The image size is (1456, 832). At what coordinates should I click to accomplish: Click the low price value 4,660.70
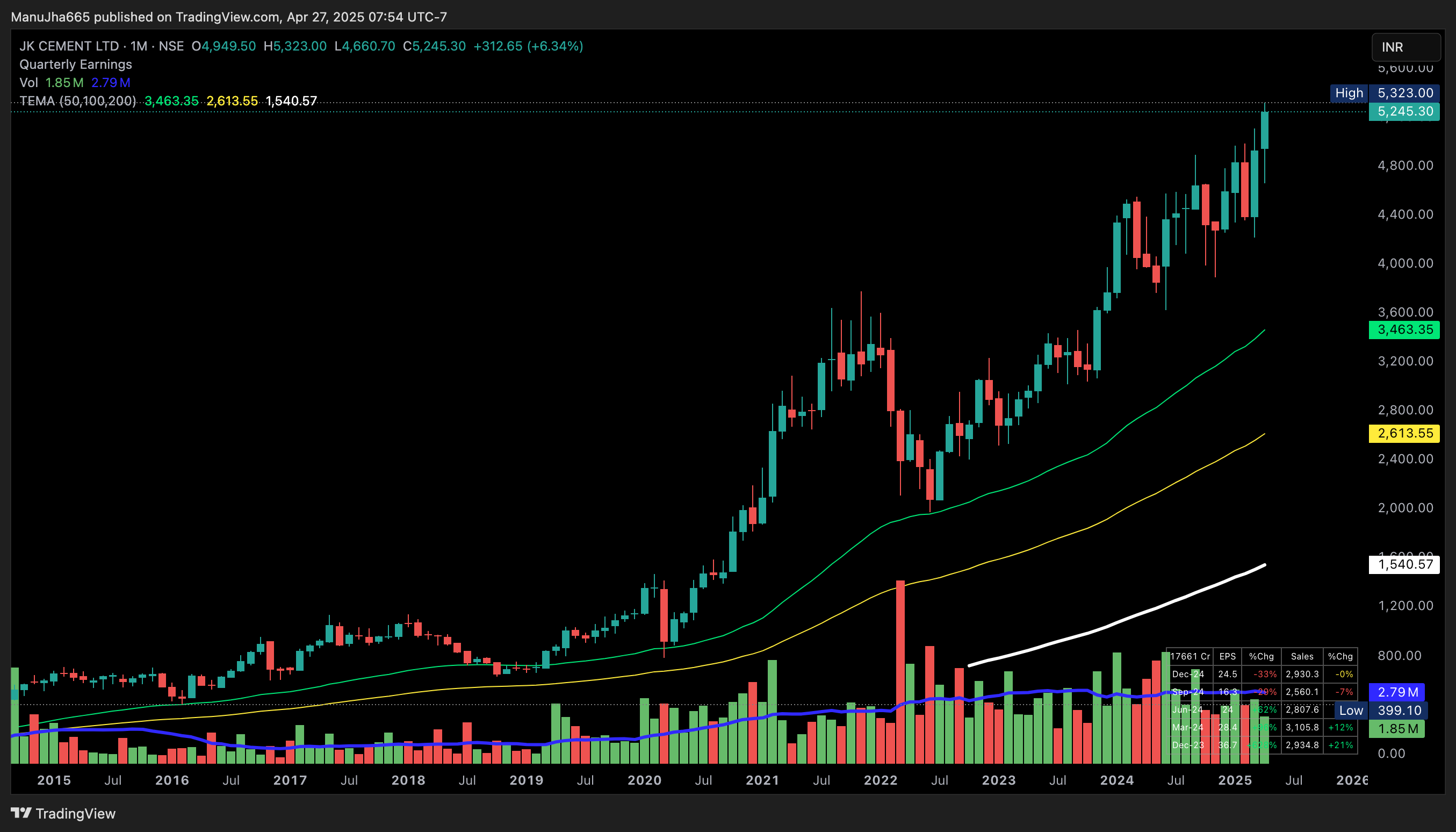coord(369,46)
